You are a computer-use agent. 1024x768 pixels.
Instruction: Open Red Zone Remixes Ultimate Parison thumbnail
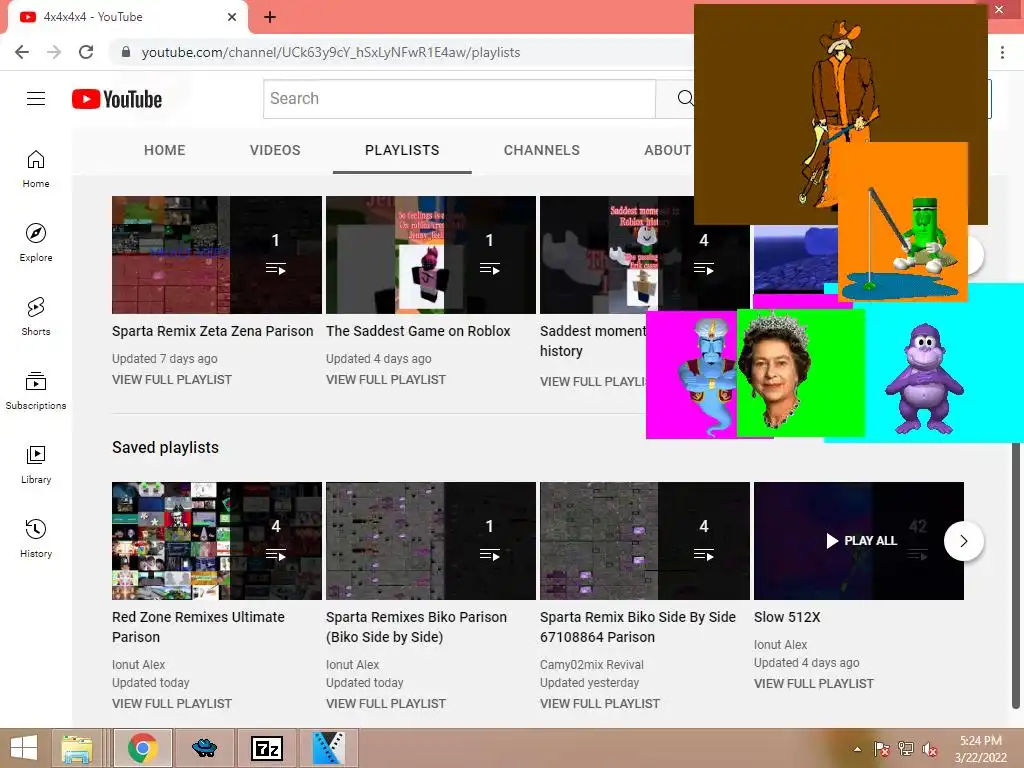click(217, 541)
